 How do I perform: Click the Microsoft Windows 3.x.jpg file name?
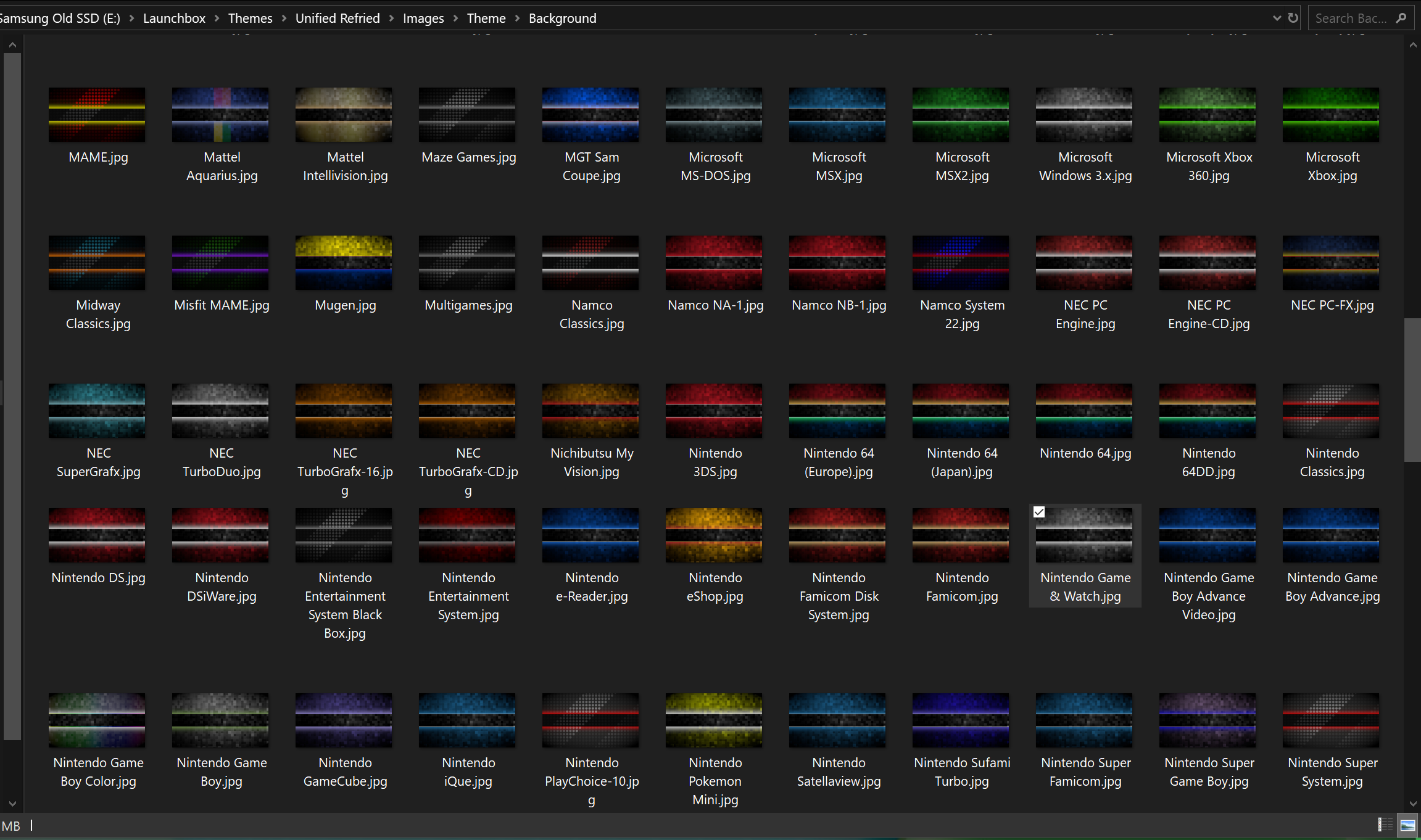1085,167
